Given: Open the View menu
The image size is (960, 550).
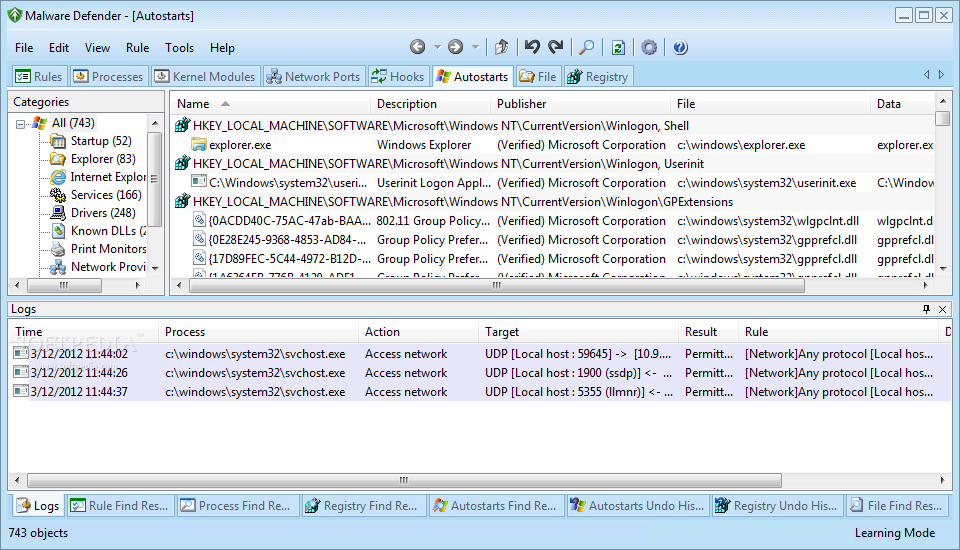Looking at the screenshot, I should click(97, 48).
